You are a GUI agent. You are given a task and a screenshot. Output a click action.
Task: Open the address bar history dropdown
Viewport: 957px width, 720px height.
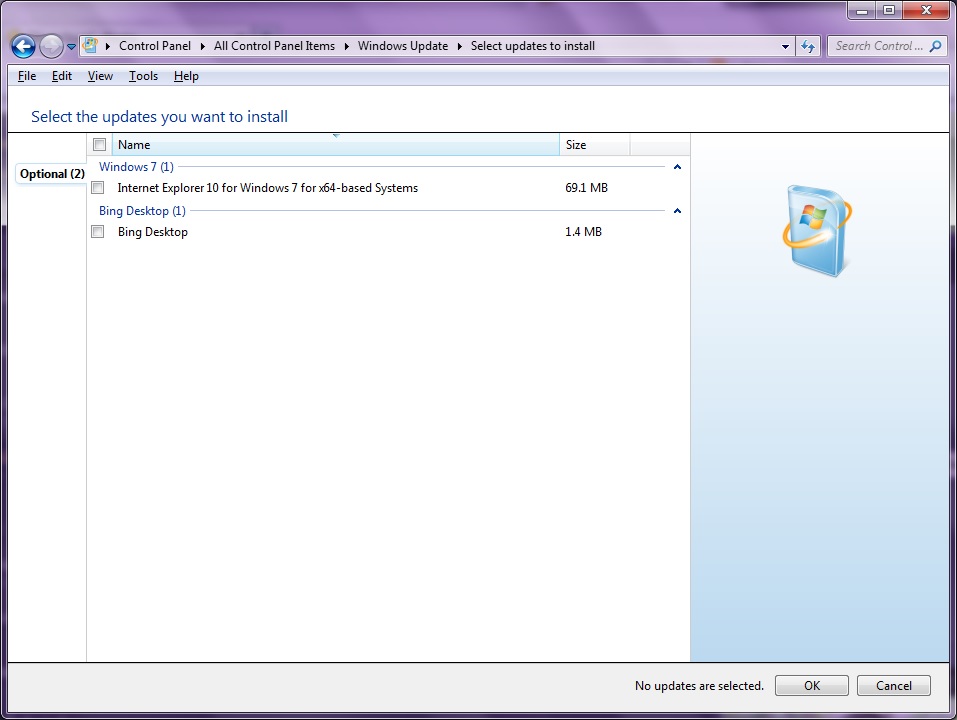(785, 46)
